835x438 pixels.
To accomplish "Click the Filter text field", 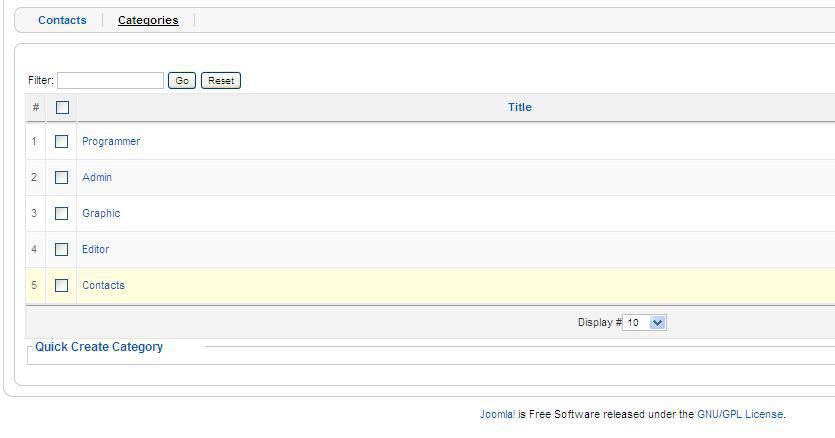I will pos(110,80).
